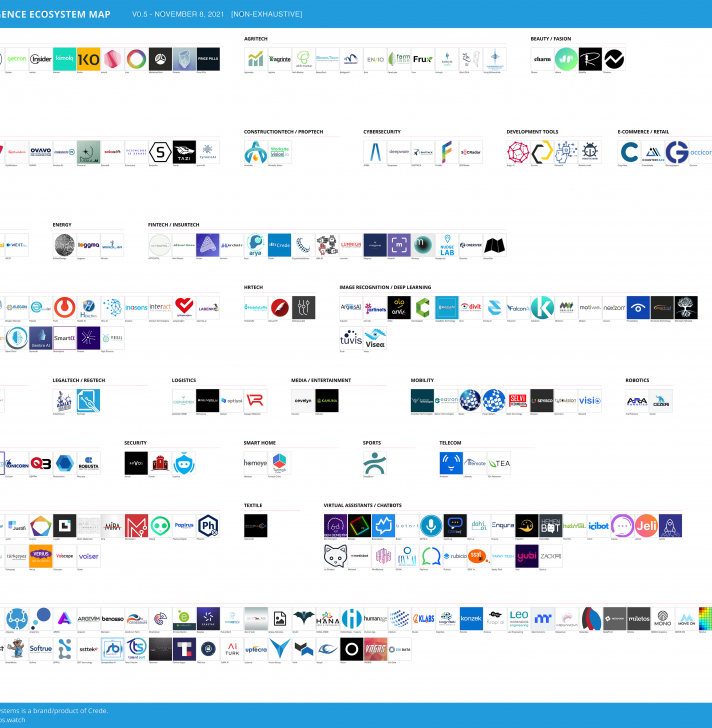Click the BEAUTY / FASION heading
This screenshot has height=728, width=712.
pos(551,39)
